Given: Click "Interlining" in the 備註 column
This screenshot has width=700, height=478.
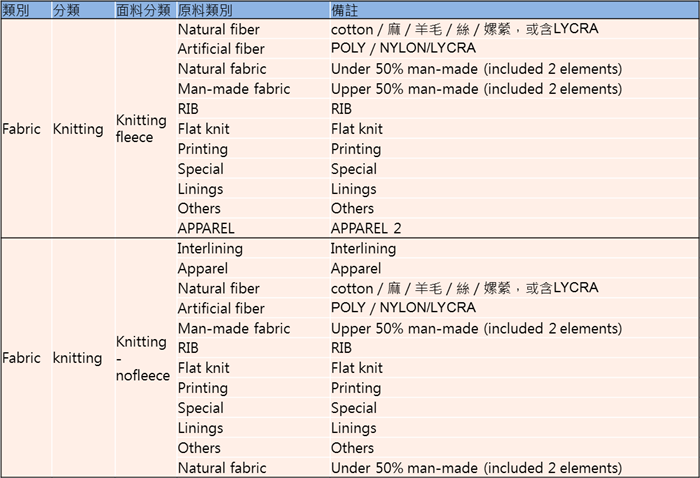Looking at the screenshot, I should click(362, 248).
